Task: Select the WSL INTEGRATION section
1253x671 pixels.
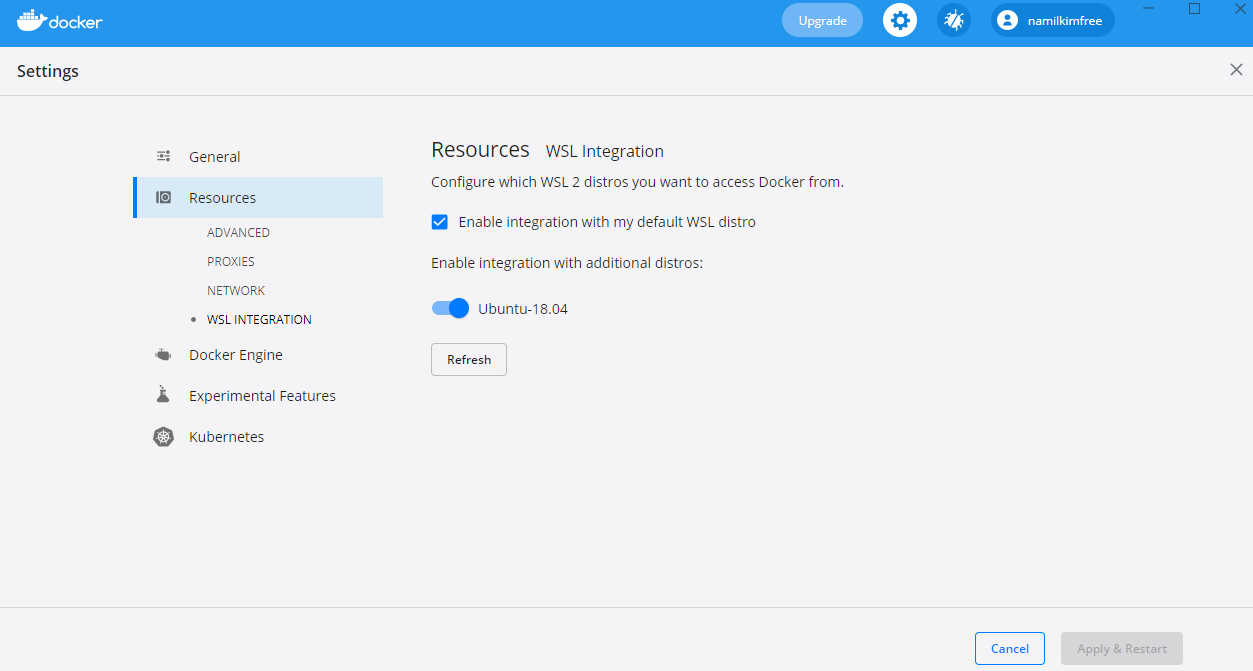Action: pyautogui.click(x=259, y=319)
